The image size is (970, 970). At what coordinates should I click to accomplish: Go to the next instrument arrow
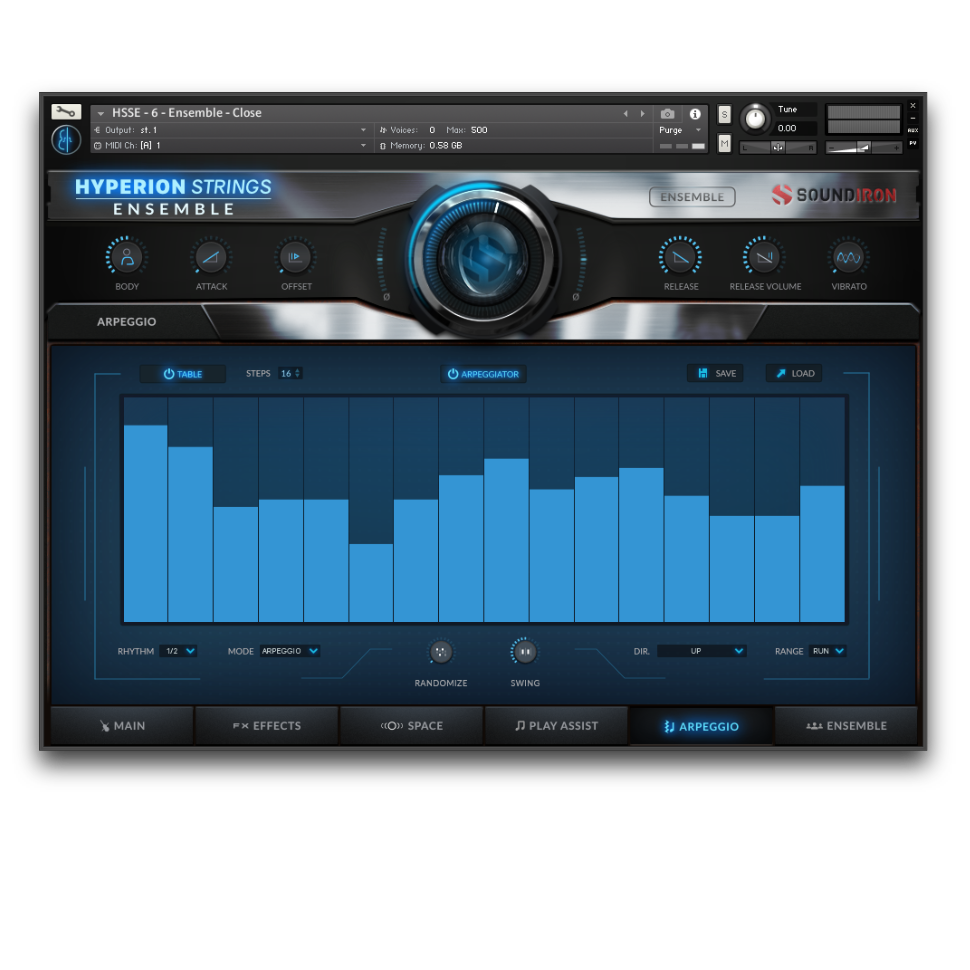pyautogui.click(x=643, y=114)
